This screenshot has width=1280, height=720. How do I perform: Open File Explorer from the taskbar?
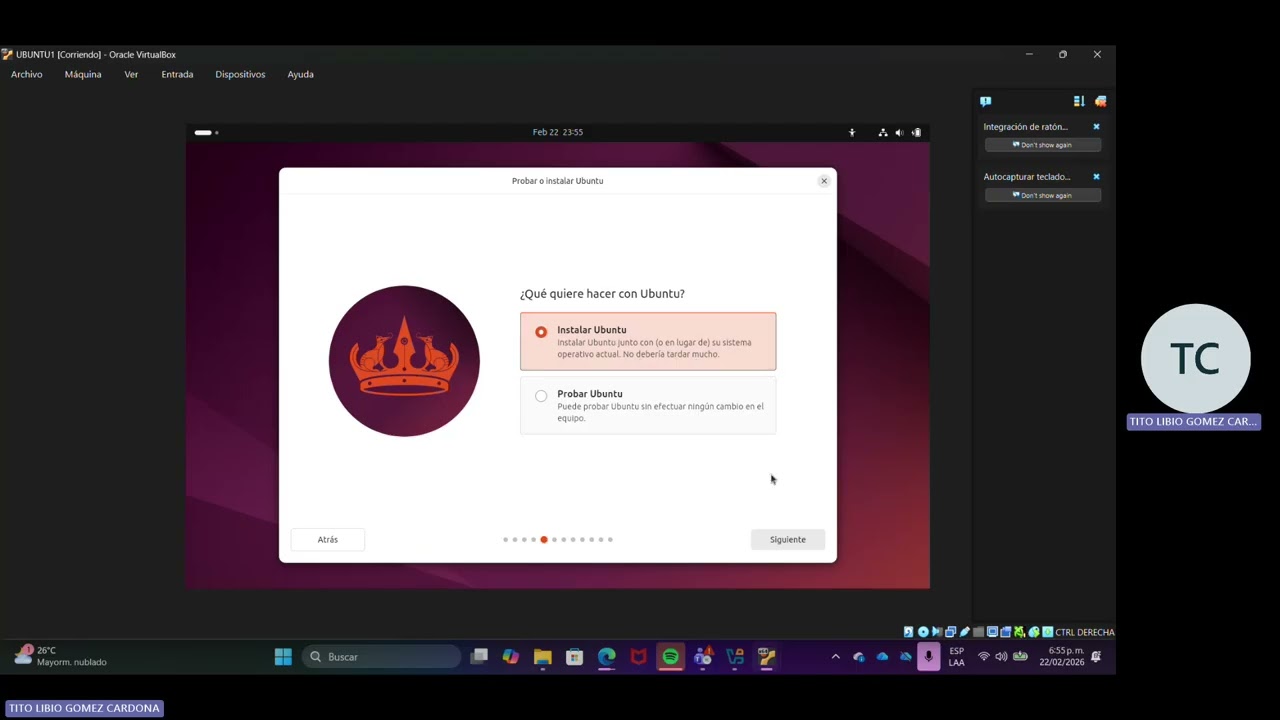tap(543, 657)
